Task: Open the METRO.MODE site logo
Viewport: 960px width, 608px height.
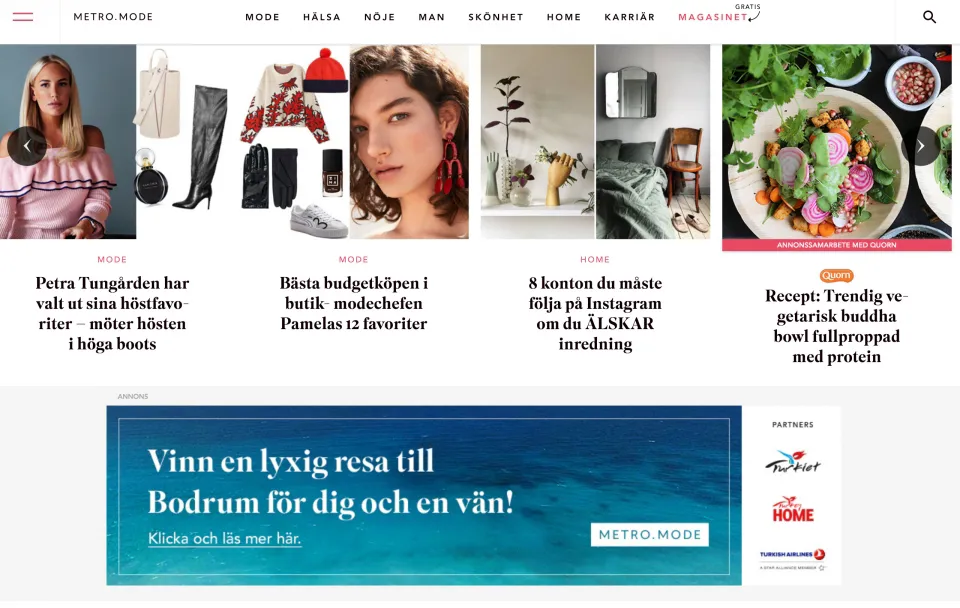Action: pos(113,17)
